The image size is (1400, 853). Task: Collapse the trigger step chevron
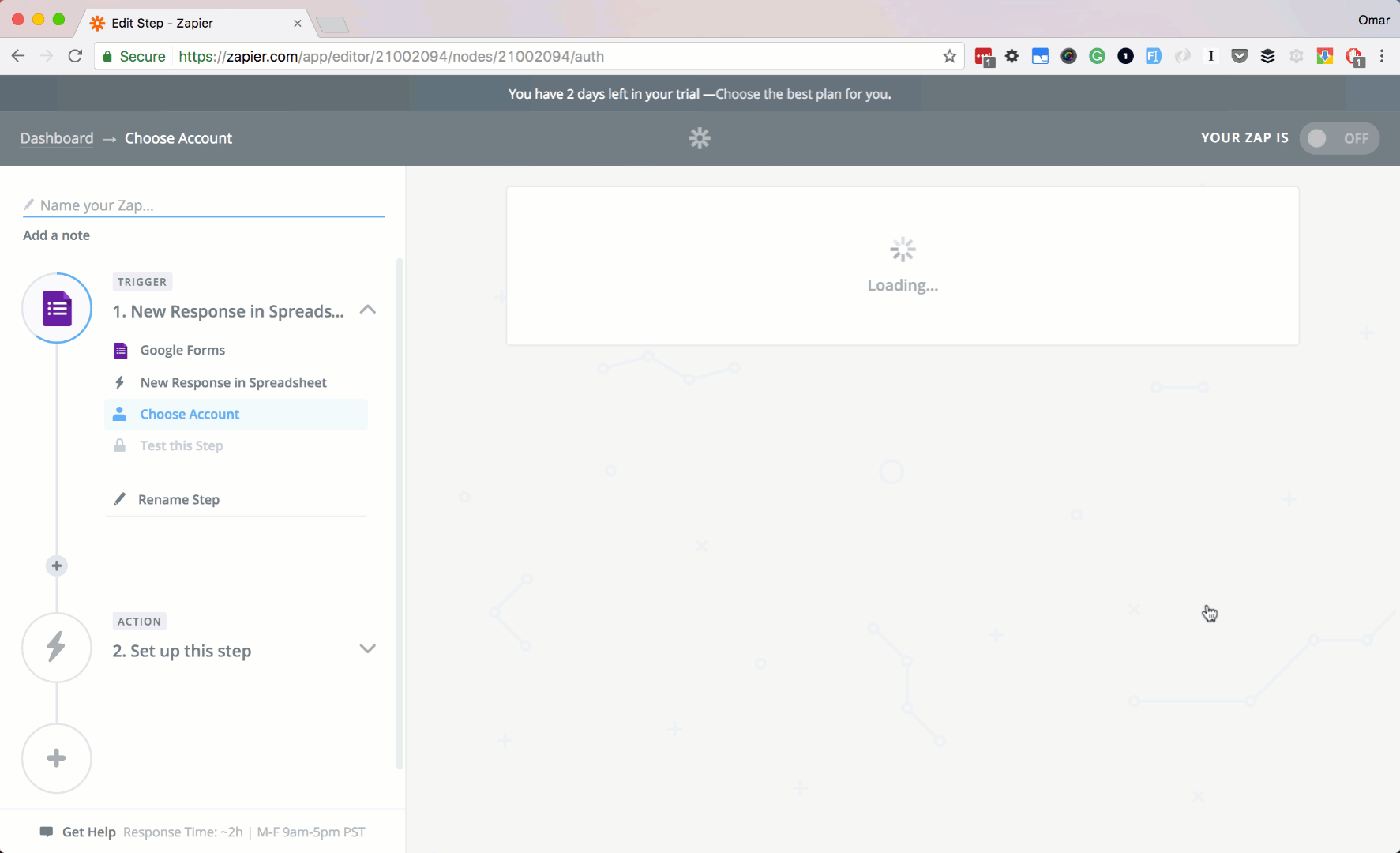367,310
